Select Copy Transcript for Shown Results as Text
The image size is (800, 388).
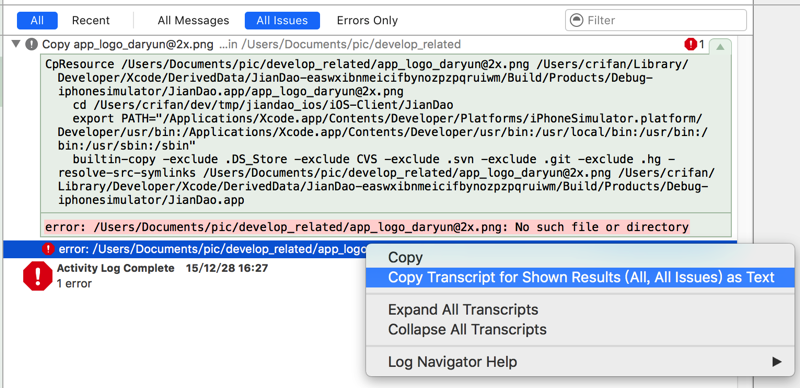pos(580,277)
